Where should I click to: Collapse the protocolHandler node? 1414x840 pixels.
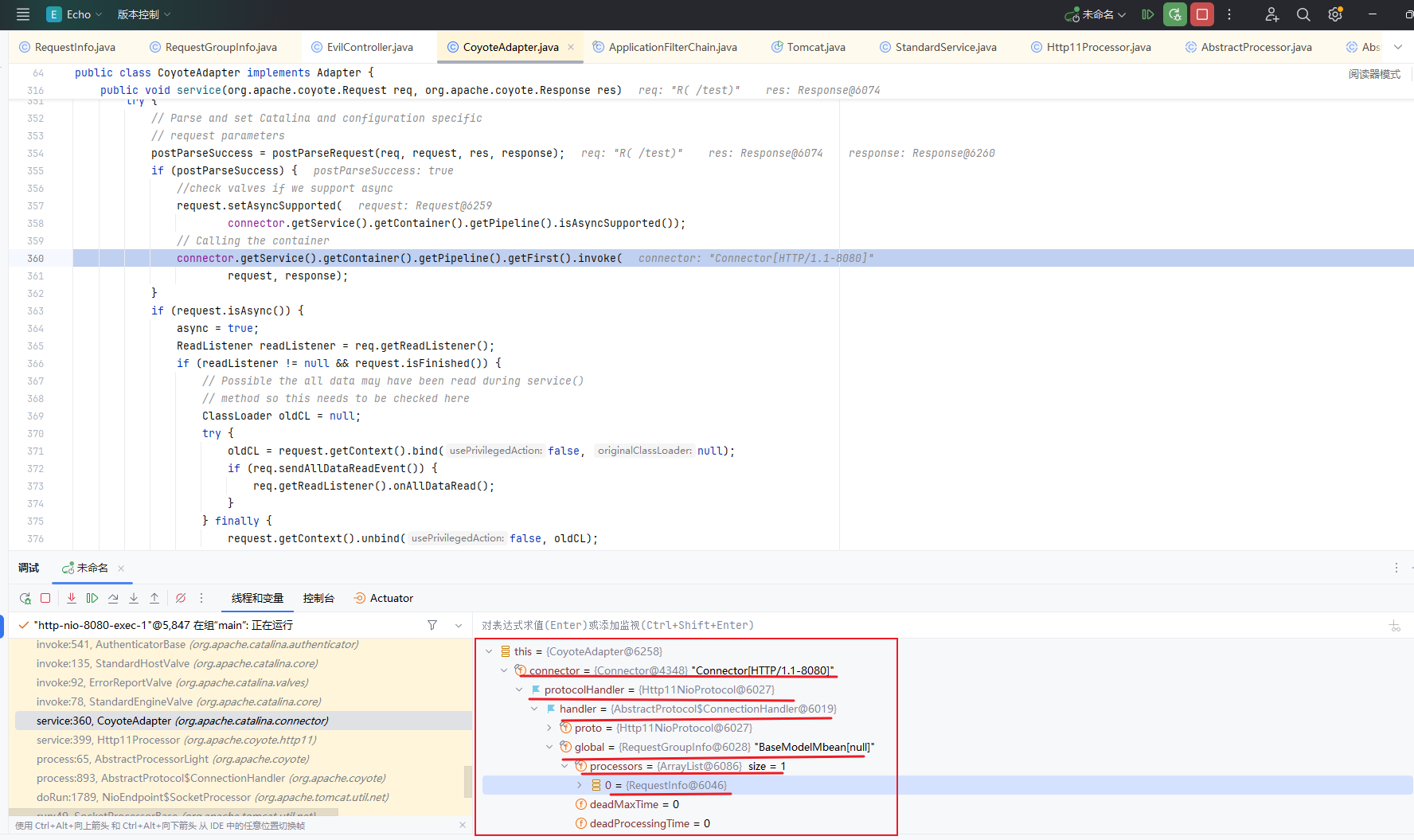click(x=519, y=690)
